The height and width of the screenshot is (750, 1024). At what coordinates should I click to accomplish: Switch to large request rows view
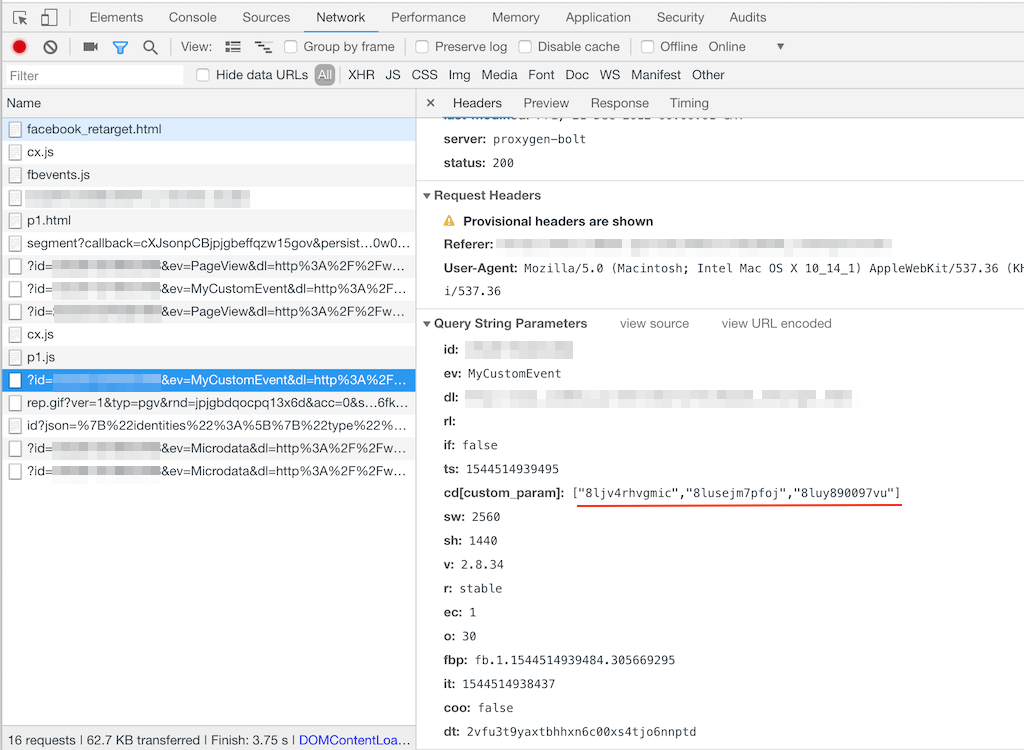click(233, 47)
